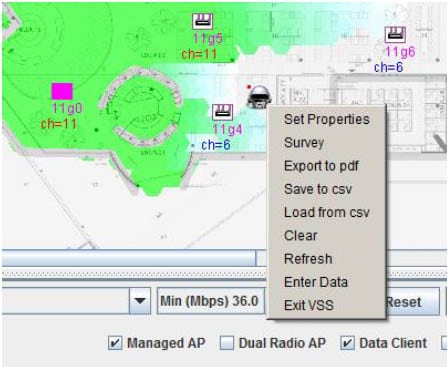Click the Reset button
This screenshot has width=448, height=367.
click(x=413, y=302)
